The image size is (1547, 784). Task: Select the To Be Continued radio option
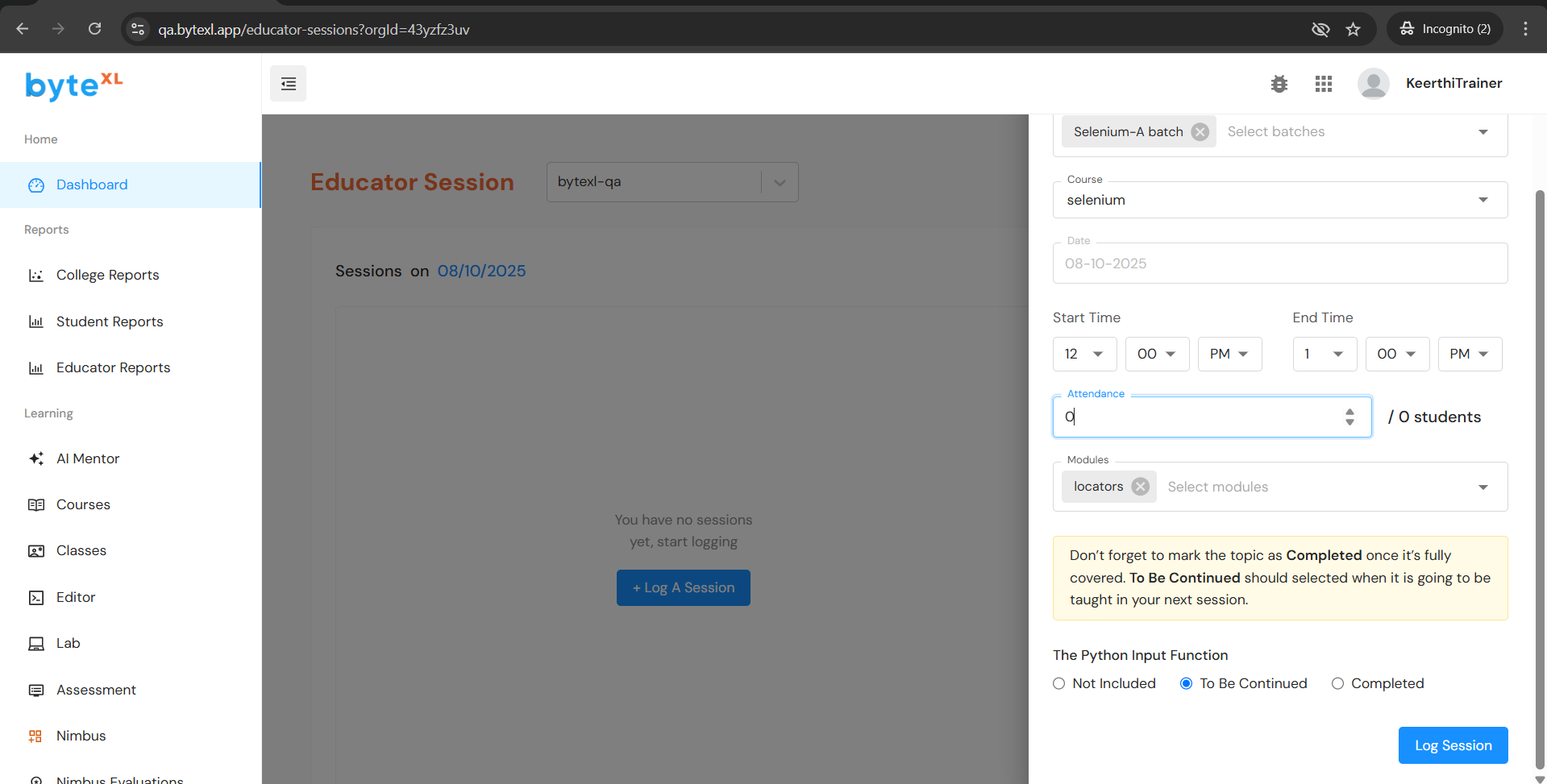click(1186, 683)
